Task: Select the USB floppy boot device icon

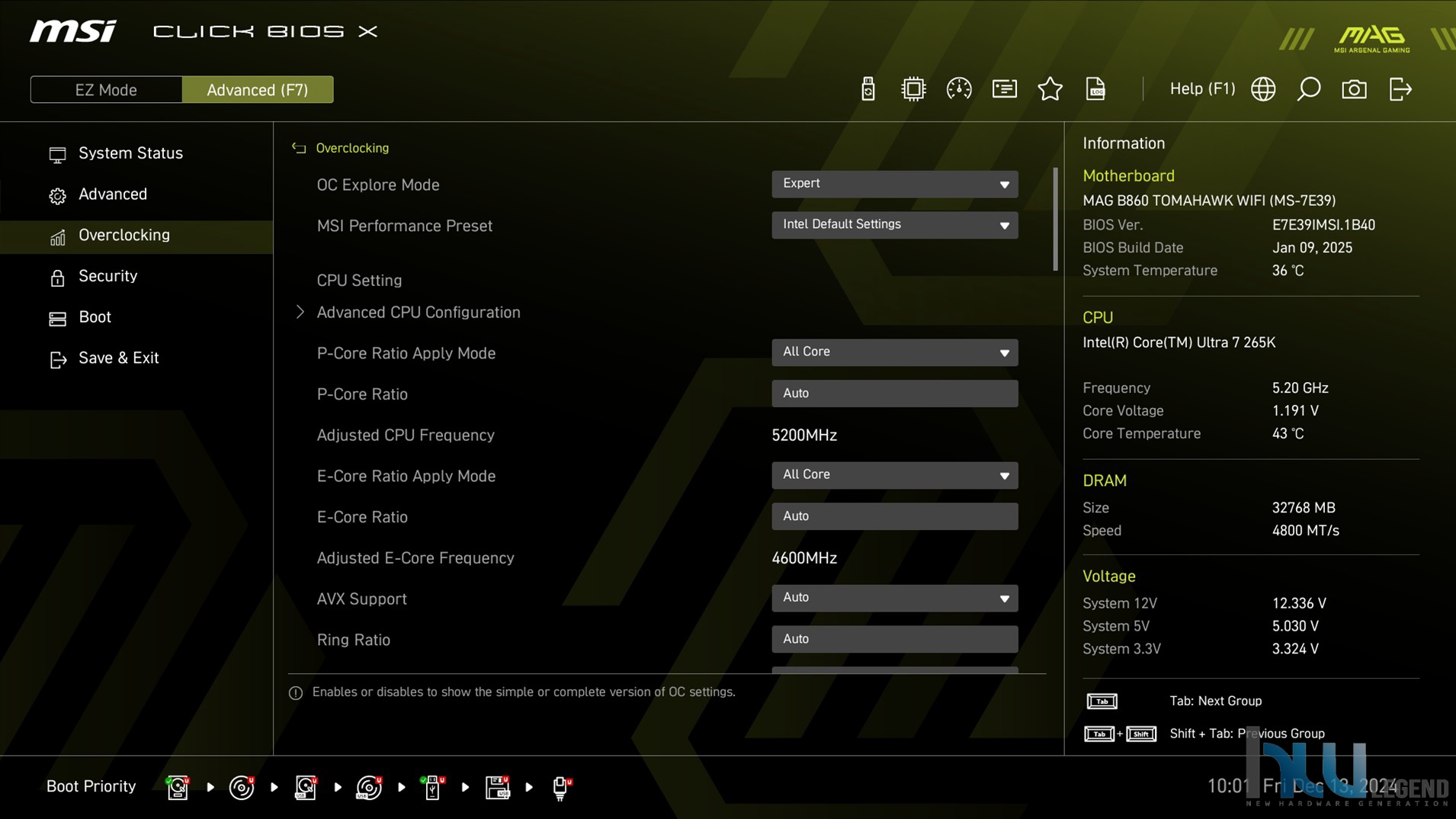Action: pos(497,787)
